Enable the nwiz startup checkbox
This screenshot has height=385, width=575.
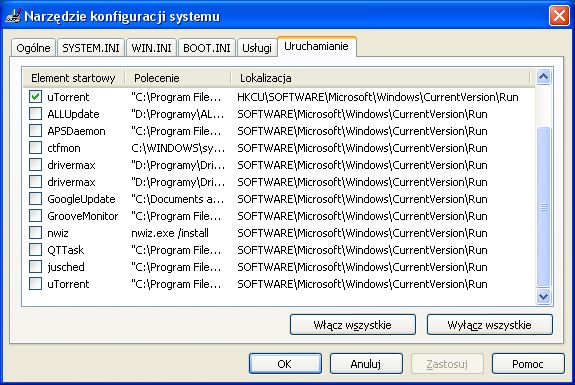coord(36,232)
